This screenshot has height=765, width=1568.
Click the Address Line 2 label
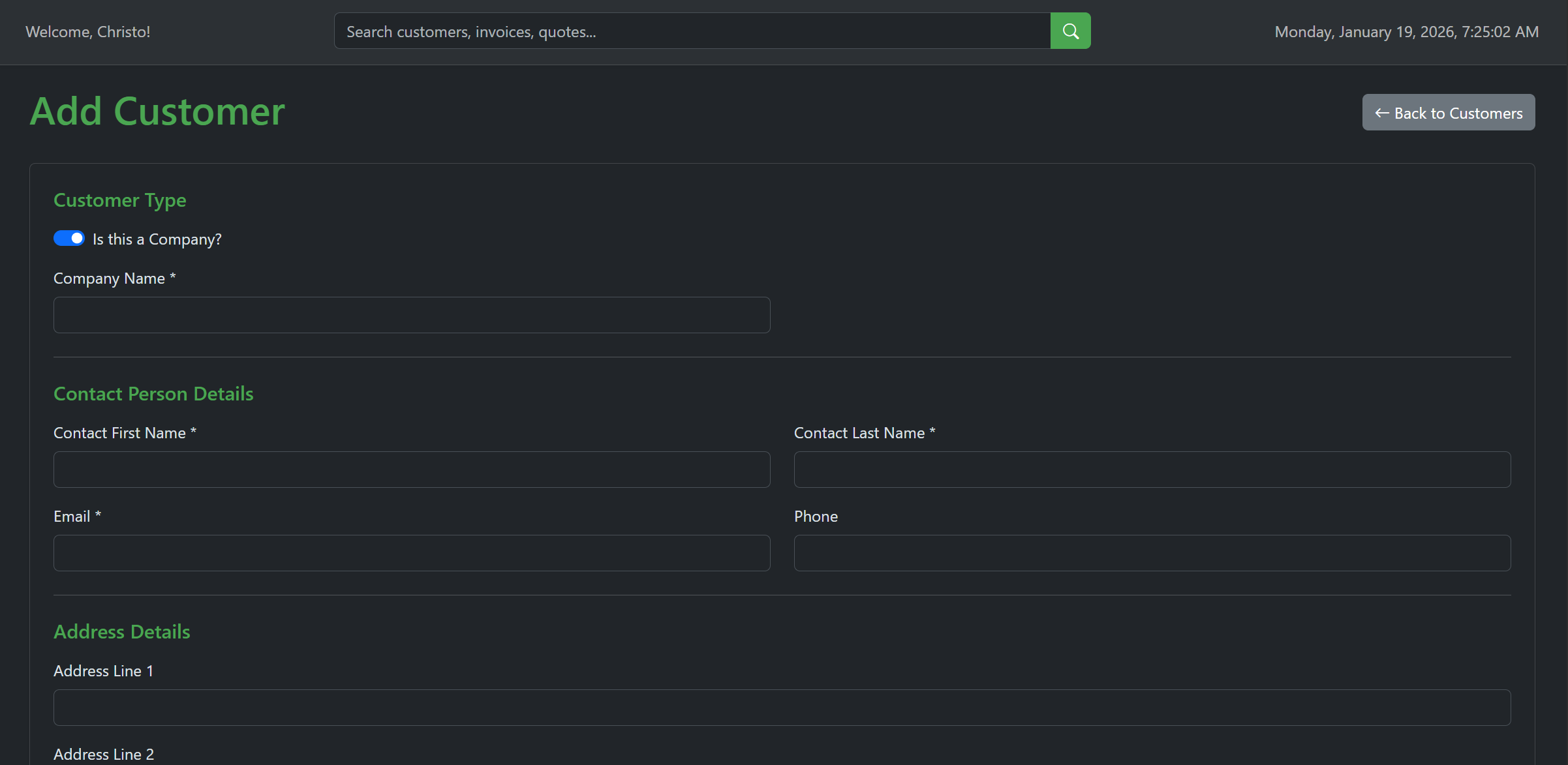point(104,754)
